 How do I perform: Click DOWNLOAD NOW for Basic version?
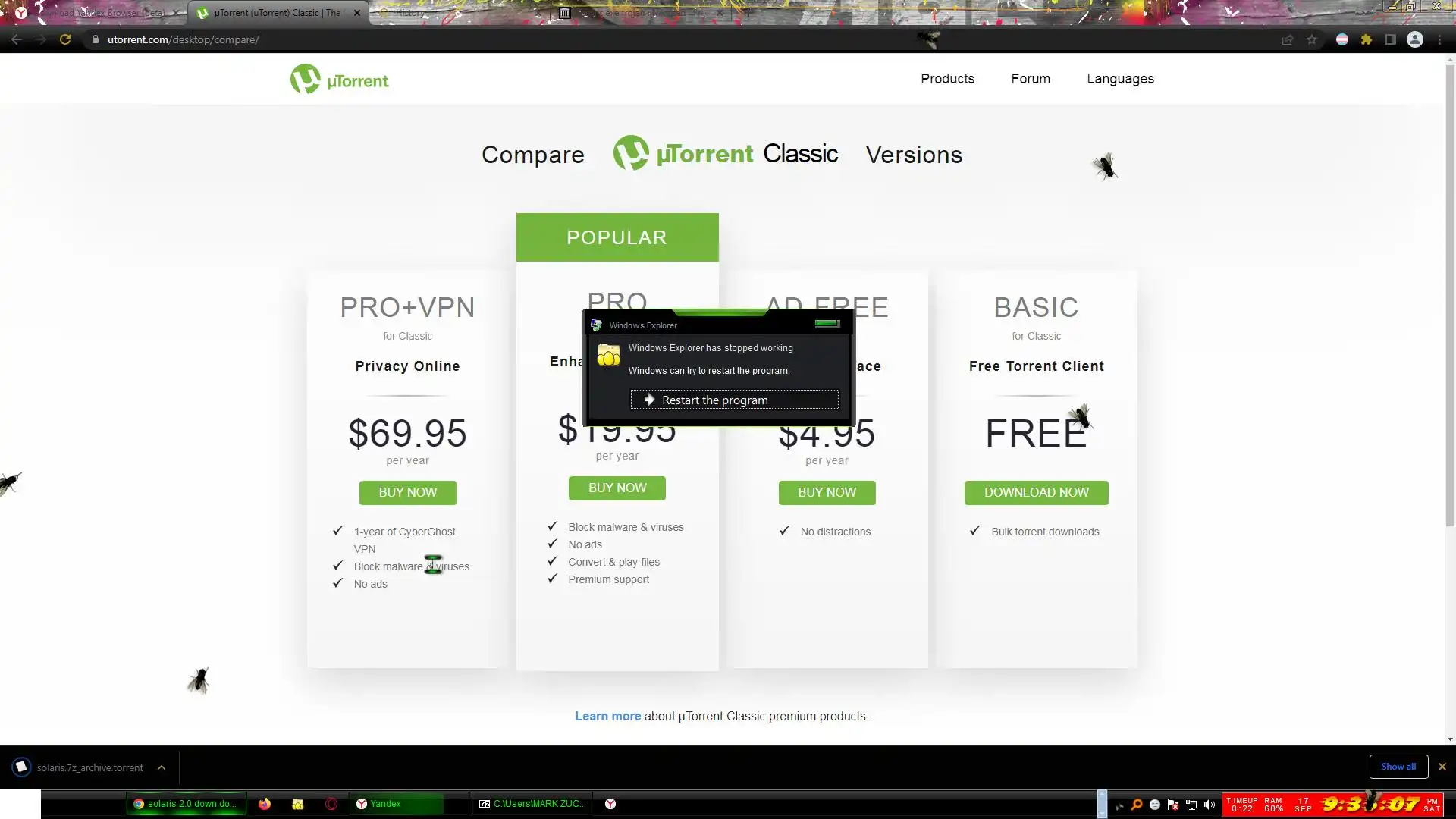pyautogui.click(x=1036, y=492)
